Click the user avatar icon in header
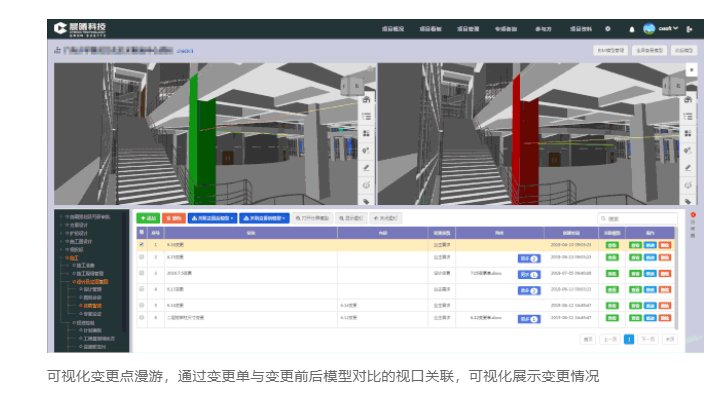 tap(649, 29)
